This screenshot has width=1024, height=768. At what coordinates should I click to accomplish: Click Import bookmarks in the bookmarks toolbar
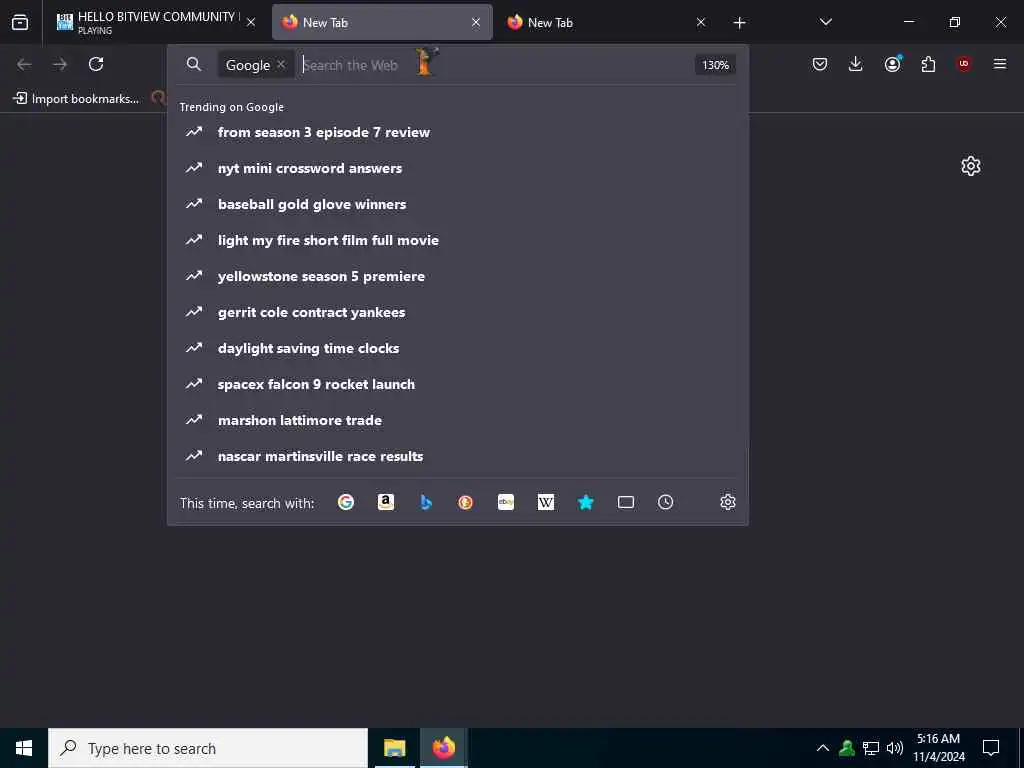[x=76, y=99]
